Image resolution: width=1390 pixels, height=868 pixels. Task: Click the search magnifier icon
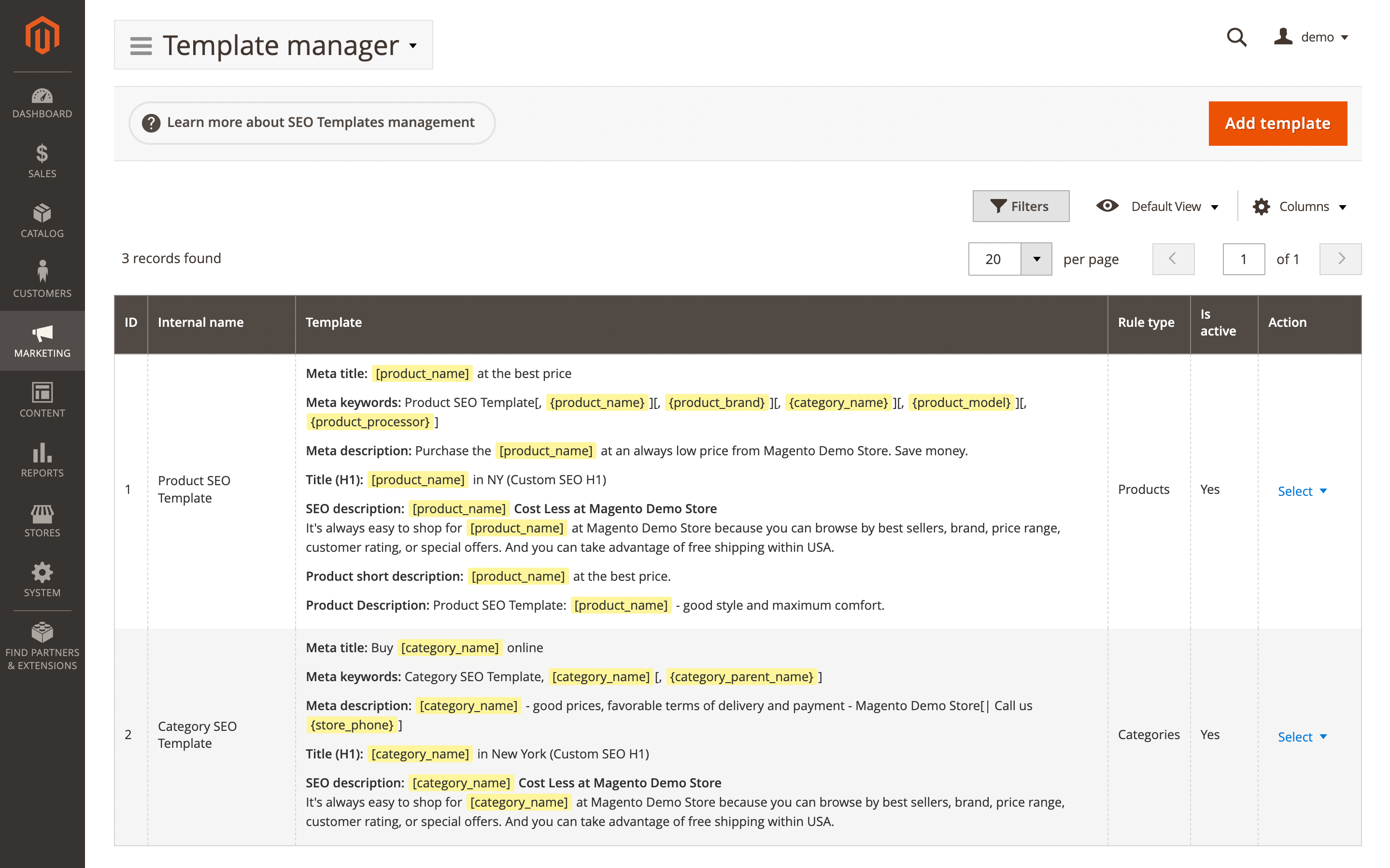pos(1236,37)
